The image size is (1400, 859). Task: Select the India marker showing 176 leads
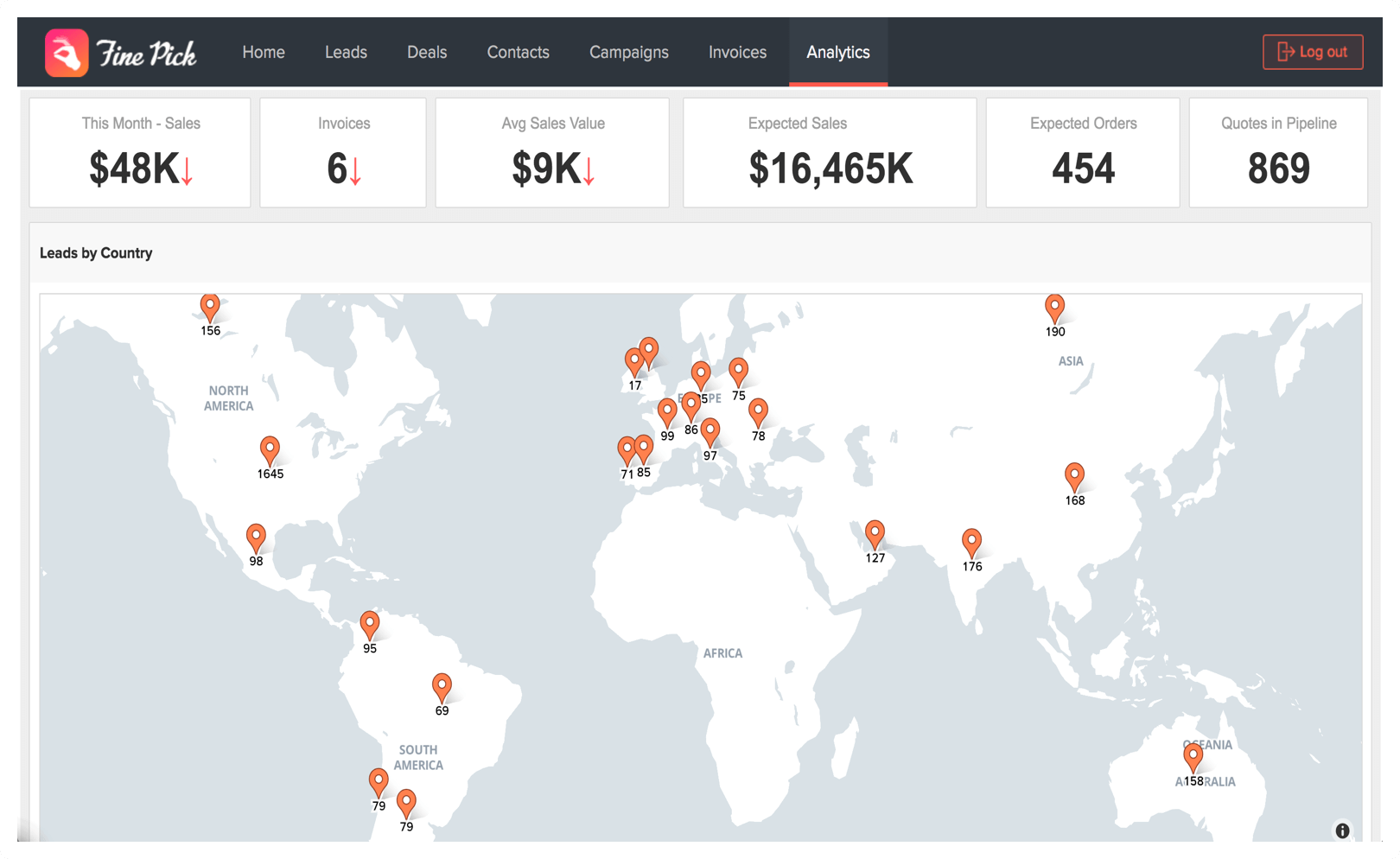coord(971,542)
